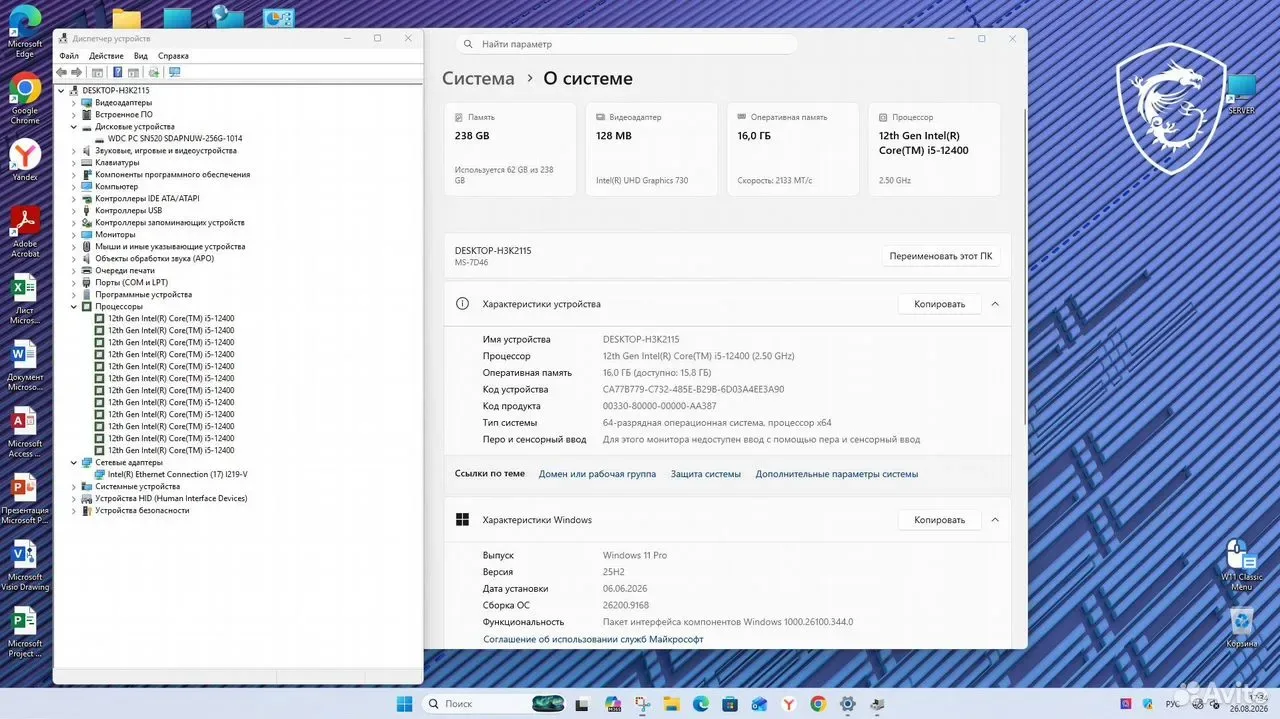Open the Вид menu

pyautogui.click(x=141, y=56)
